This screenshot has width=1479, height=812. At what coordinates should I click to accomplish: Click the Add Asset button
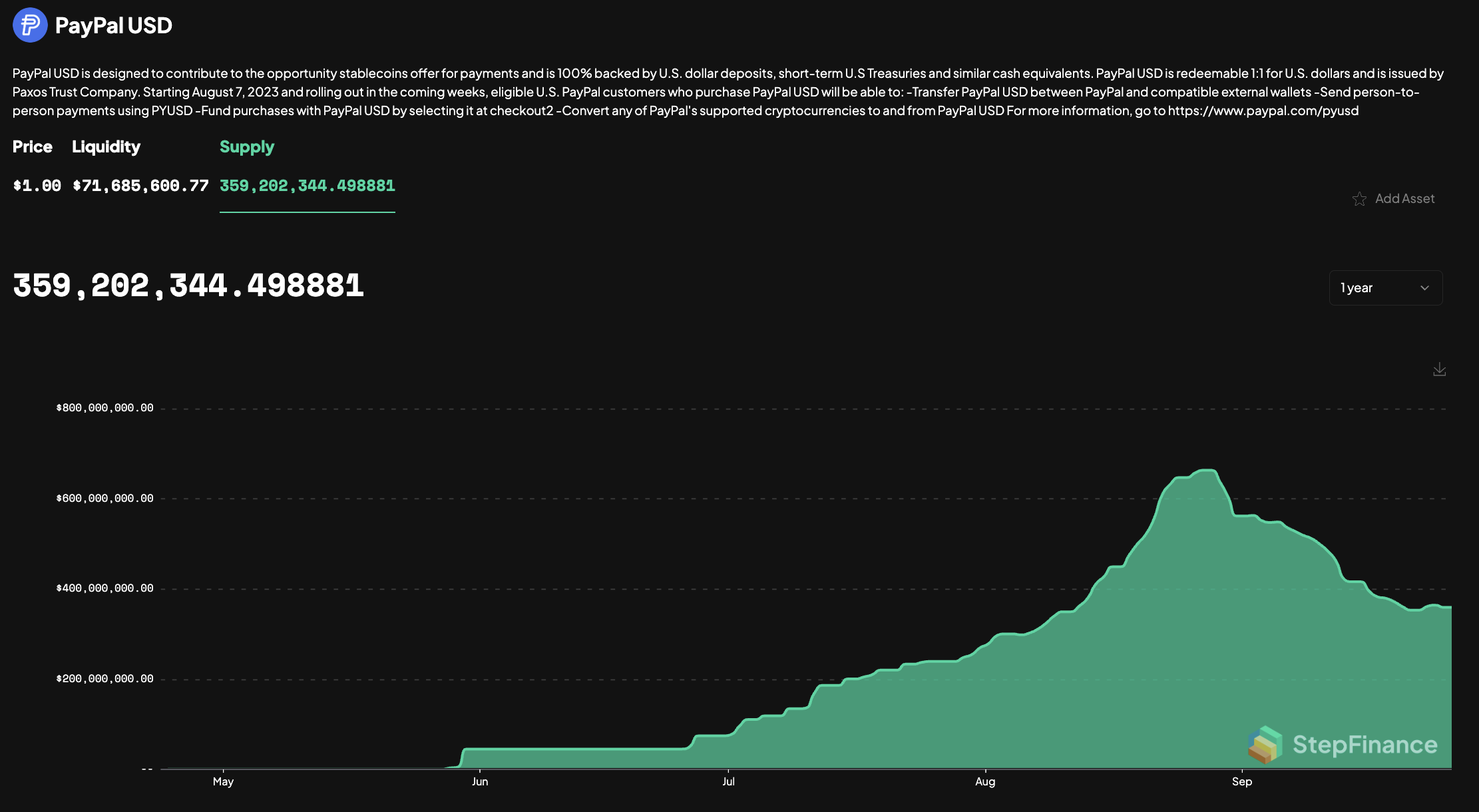[x=1404, y=198]
